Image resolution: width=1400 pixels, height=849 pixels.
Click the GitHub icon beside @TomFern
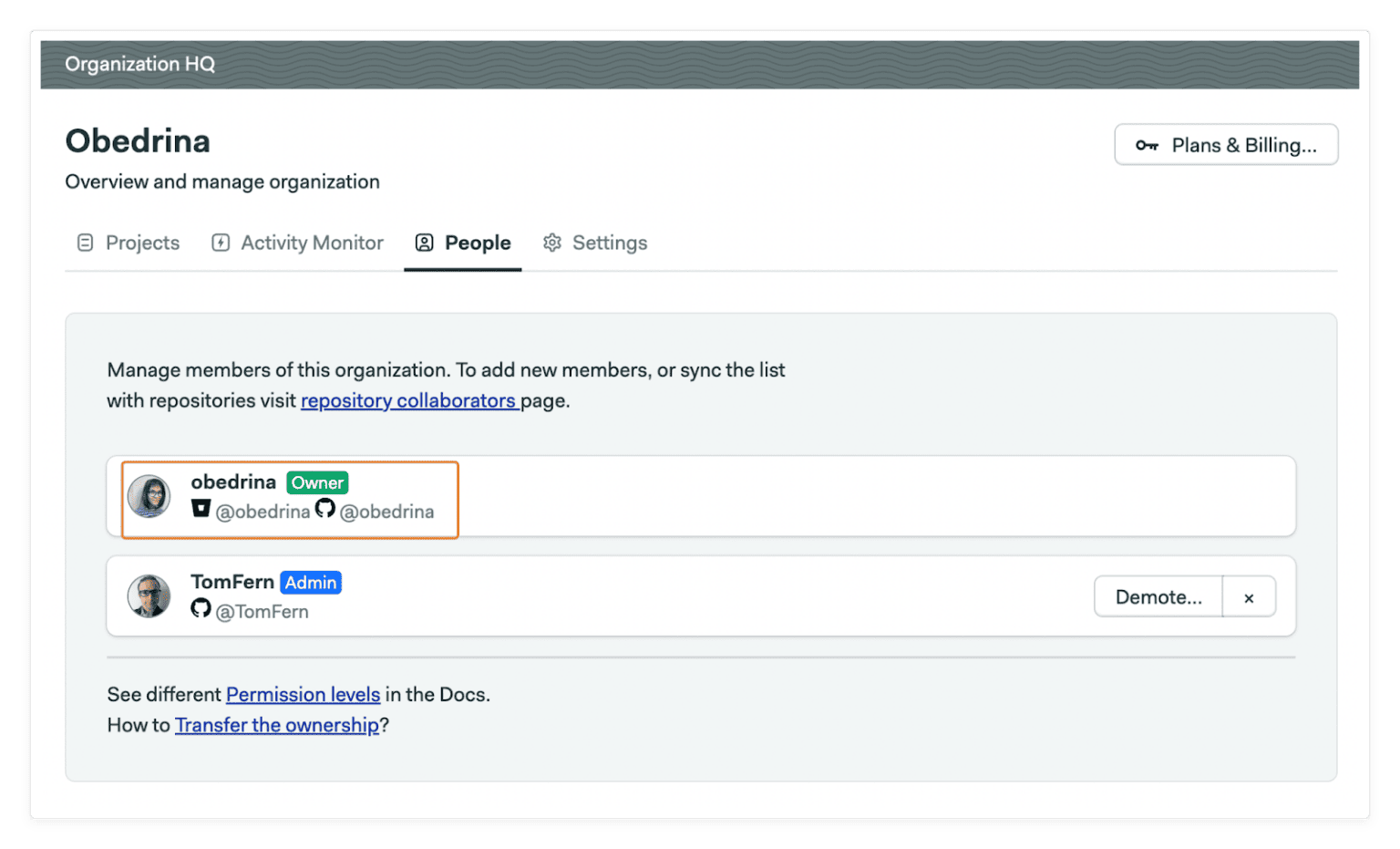pos(201,610)
